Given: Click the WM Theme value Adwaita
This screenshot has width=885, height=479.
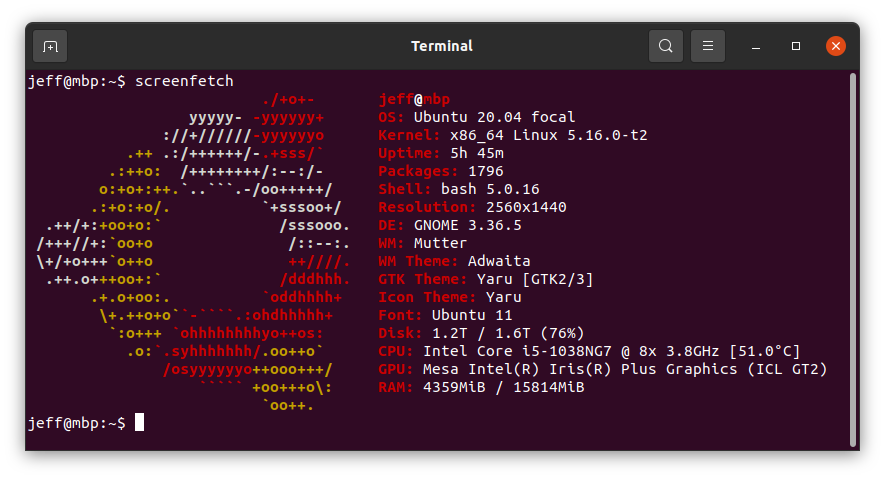Looking at the screenshot, I should click(x=499, y=261).
